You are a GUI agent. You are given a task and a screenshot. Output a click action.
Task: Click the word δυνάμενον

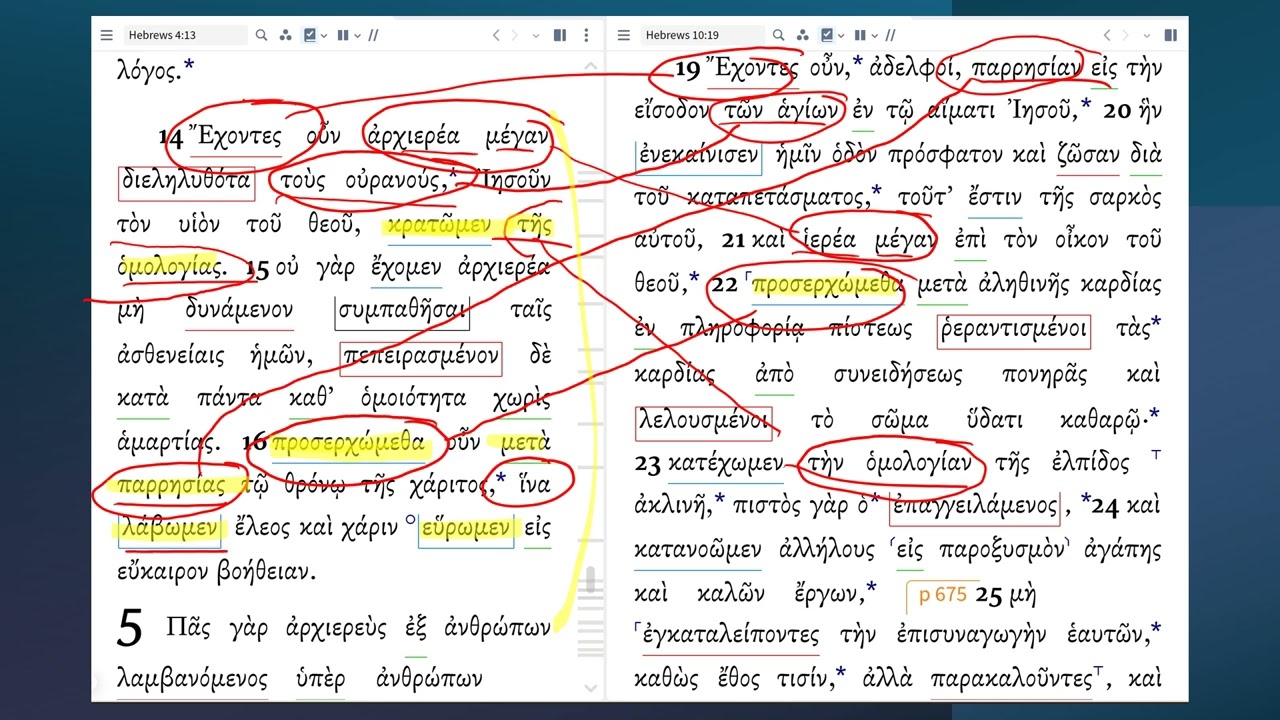pos(239,310)
